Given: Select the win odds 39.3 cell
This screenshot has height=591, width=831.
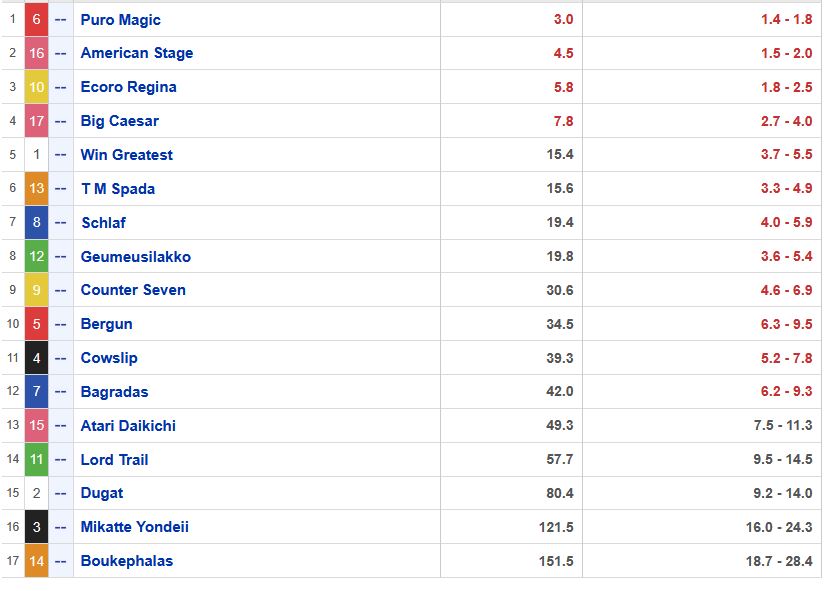Looking at the screenshot, I should tap(511, 358).
